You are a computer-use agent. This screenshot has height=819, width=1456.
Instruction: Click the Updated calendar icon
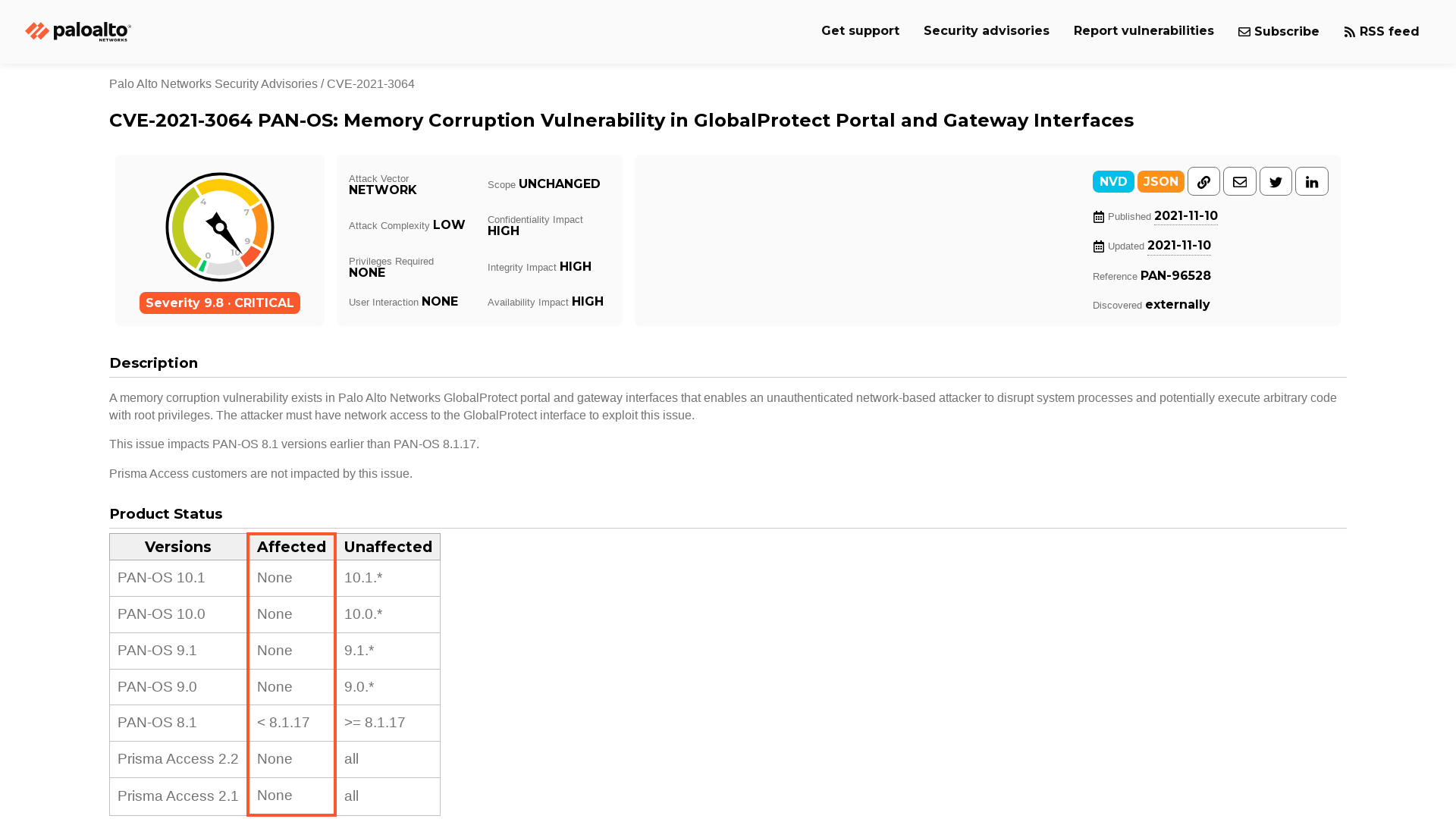(1099, 246)
